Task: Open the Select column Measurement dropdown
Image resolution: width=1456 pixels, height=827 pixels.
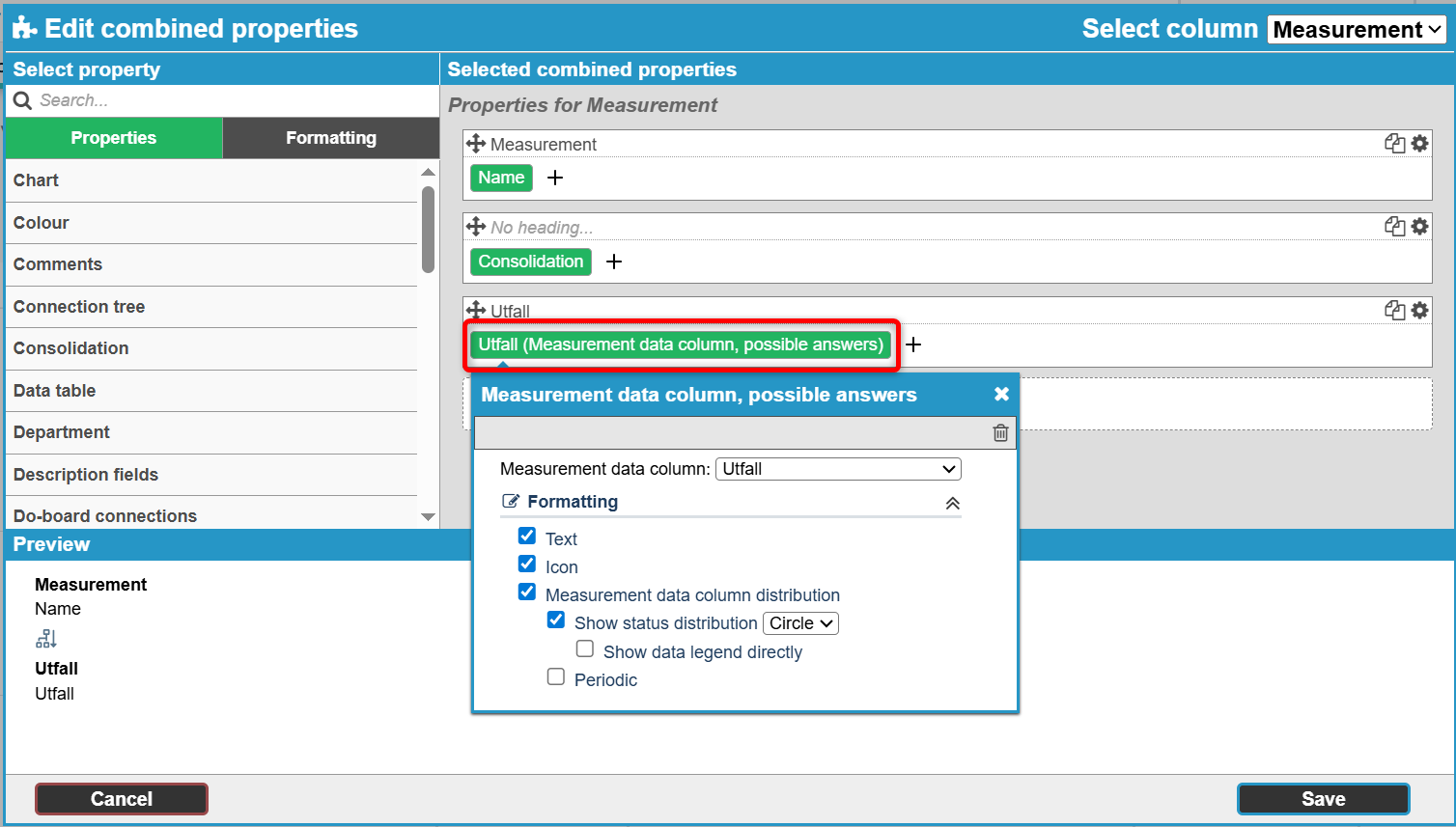Action: pyautogui.click(x=1356, y=30)
